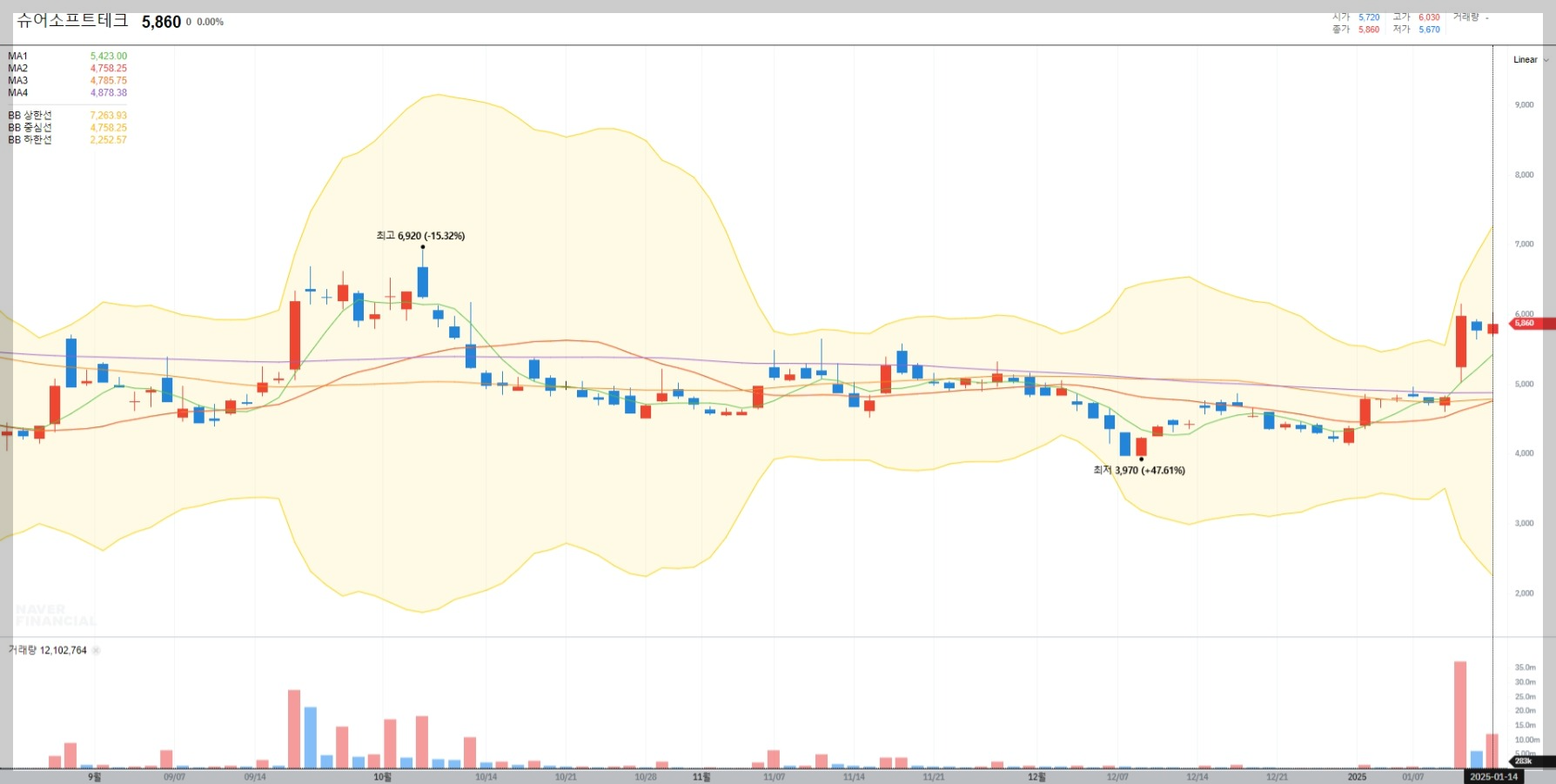Select the BB 중심선 legend label

click(x=30, y=127)
